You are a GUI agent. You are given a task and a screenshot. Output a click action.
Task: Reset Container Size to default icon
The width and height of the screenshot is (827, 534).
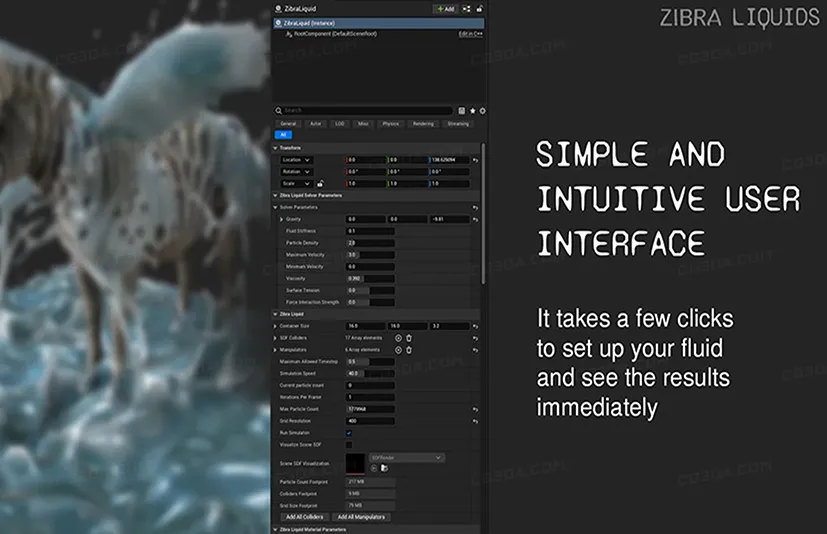point(475,327)
